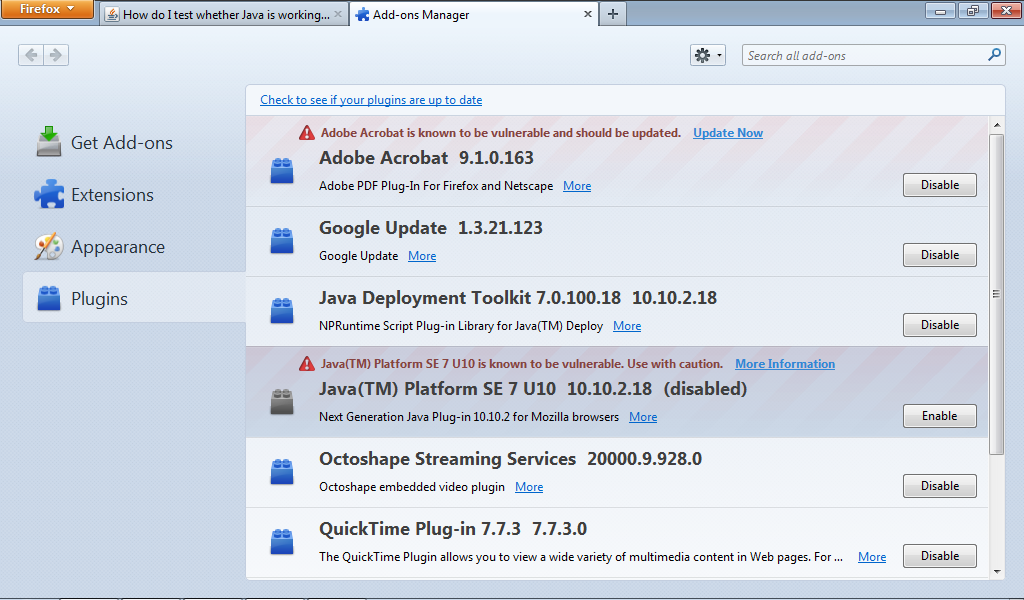
Task: Open a new browser tab with the plus button
Action: [x=612, y=15]
